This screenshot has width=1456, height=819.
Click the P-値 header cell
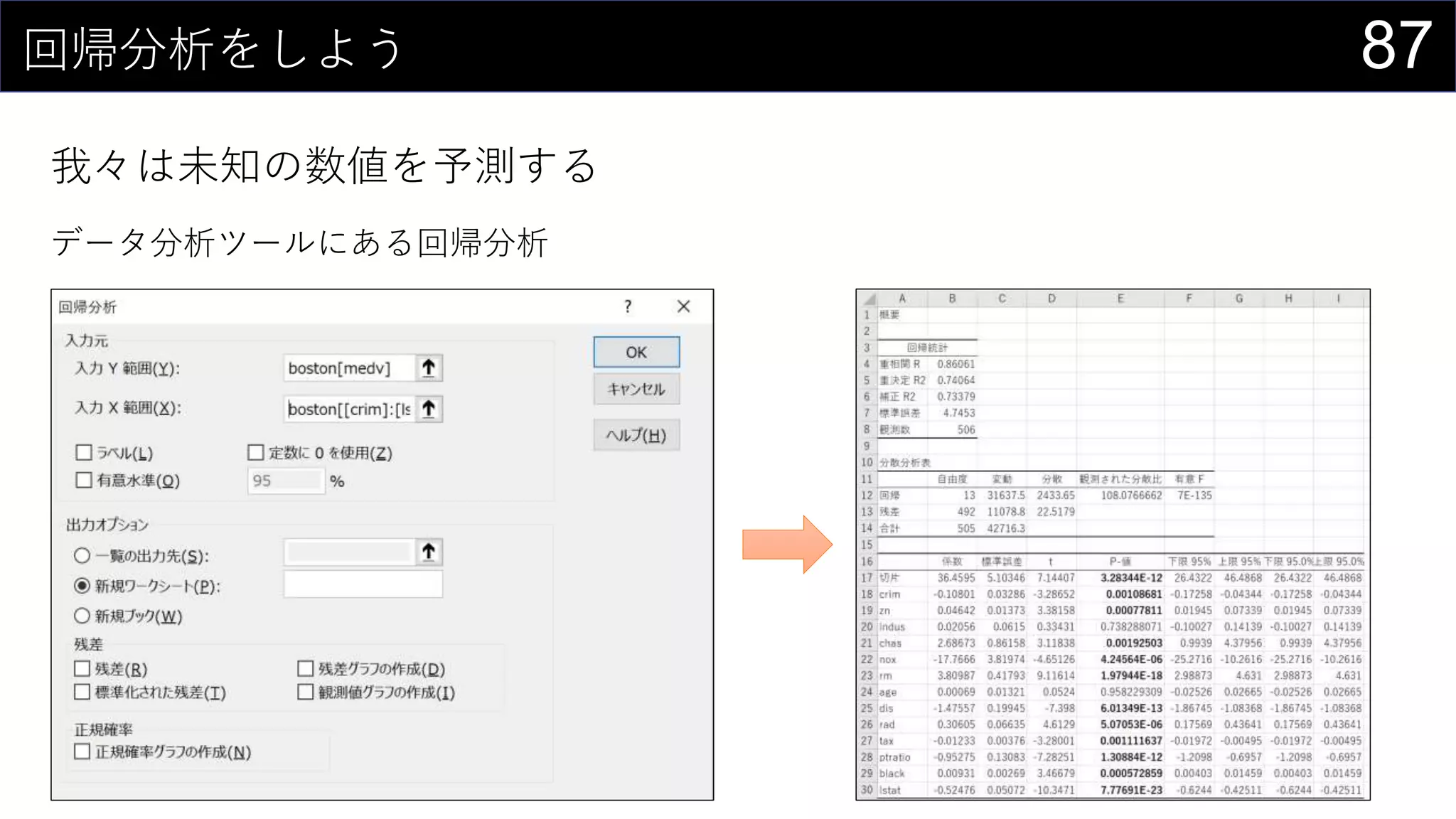1120,562
